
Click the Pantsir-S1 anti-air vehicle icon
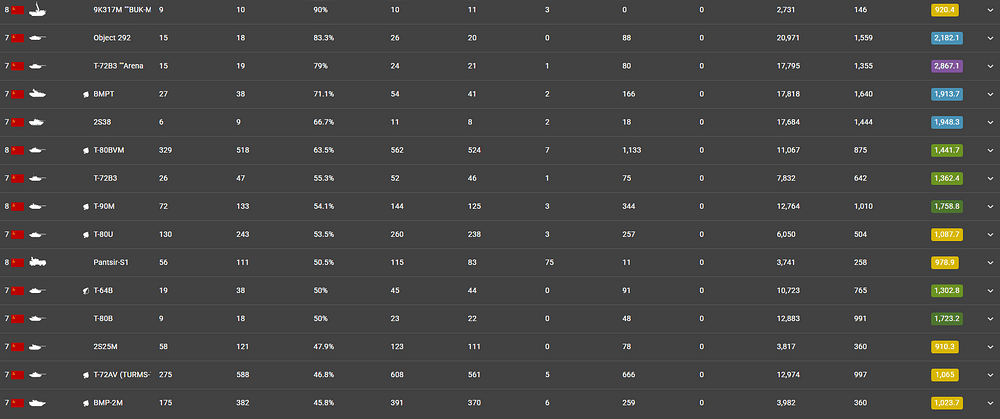click(x=37, y=262)
